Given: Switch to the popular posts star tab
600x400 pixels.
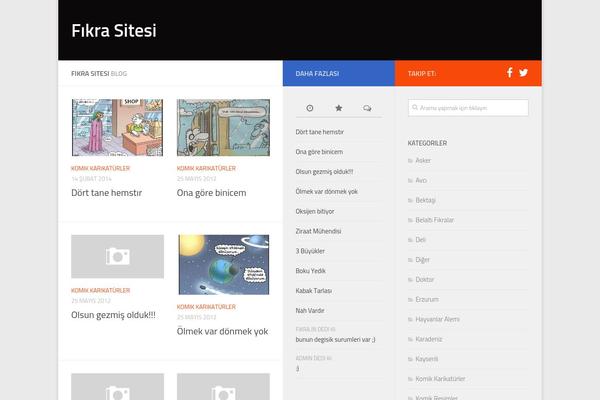Looking at the screenshot, I should click(338, 107).
